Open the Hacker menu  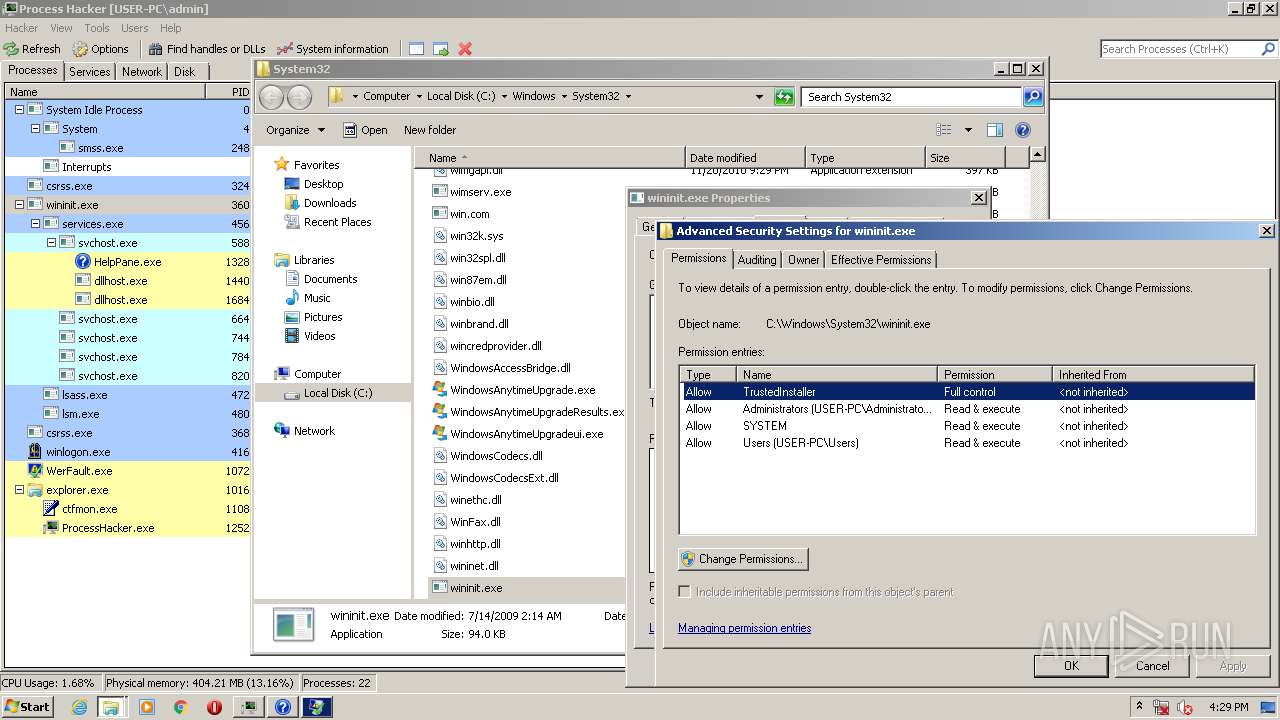(x=22, y=28)
